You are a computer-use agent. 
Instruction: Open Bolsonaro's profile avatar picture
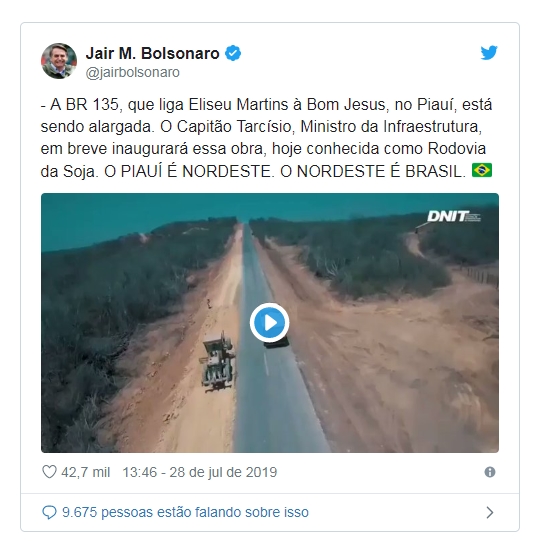tap(59, 61)
